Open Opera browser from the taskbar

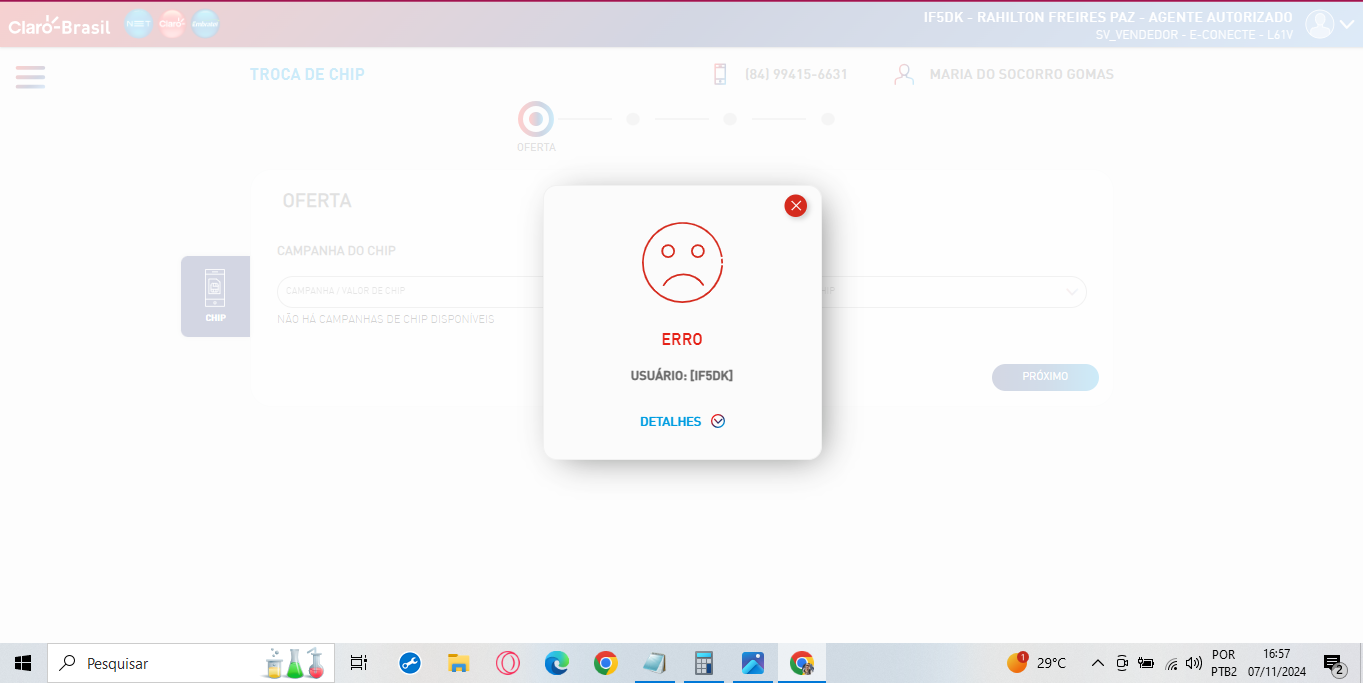pos(508,663)
